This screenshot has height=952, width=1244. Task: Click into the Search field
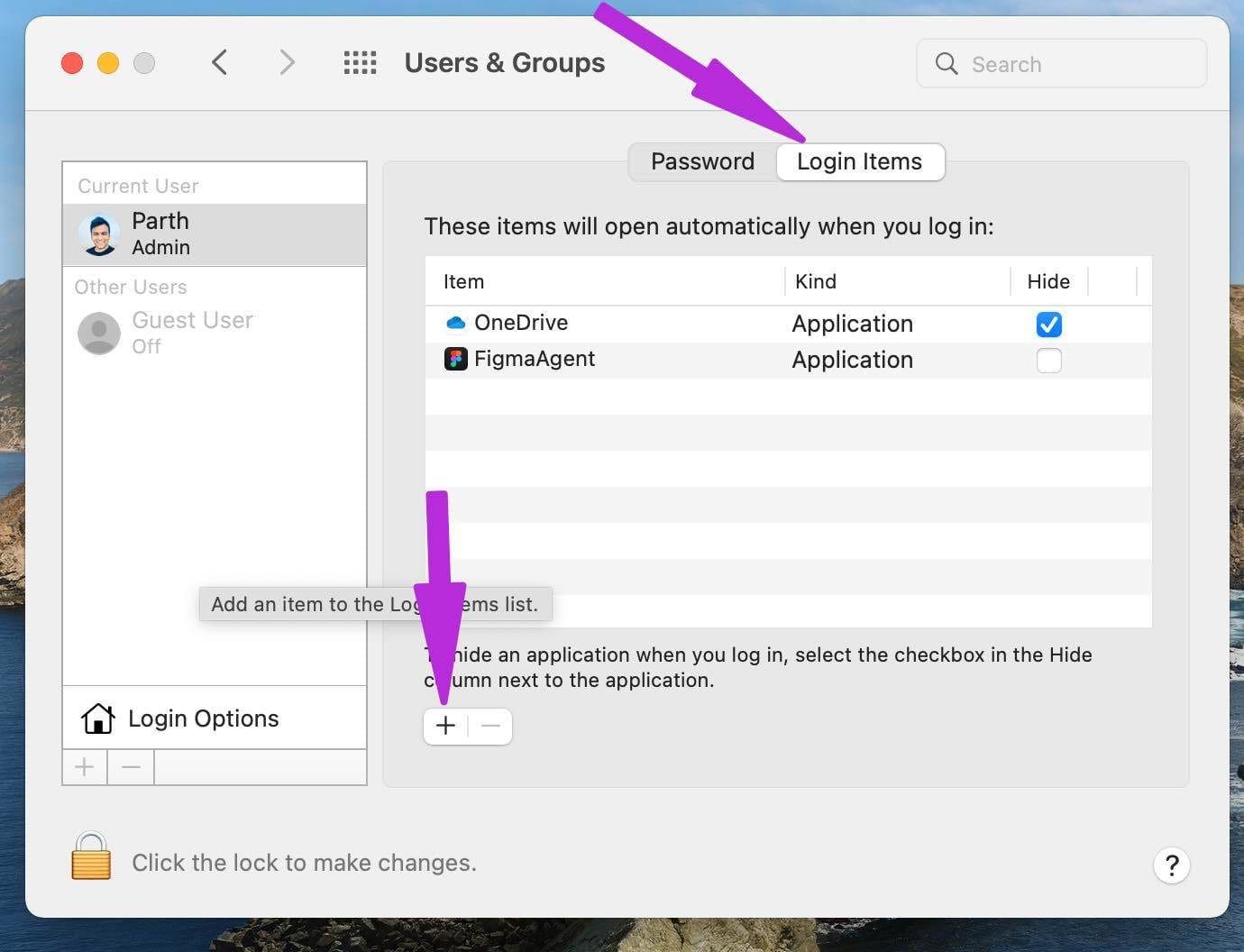1061,63
